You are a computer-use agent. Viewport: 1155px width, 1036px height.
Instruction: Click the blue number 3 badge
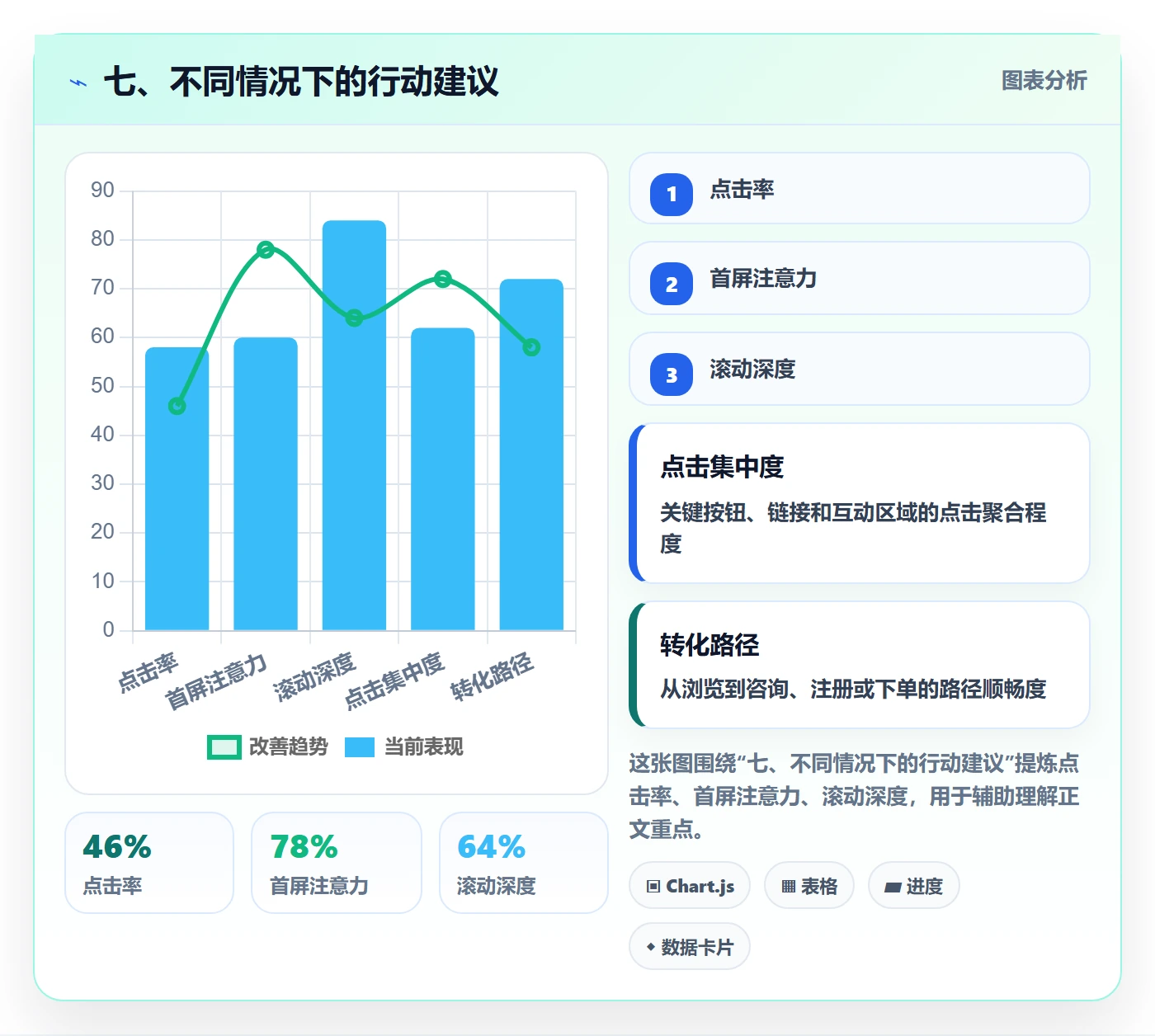pyautogui.click(x=672, y=374)
